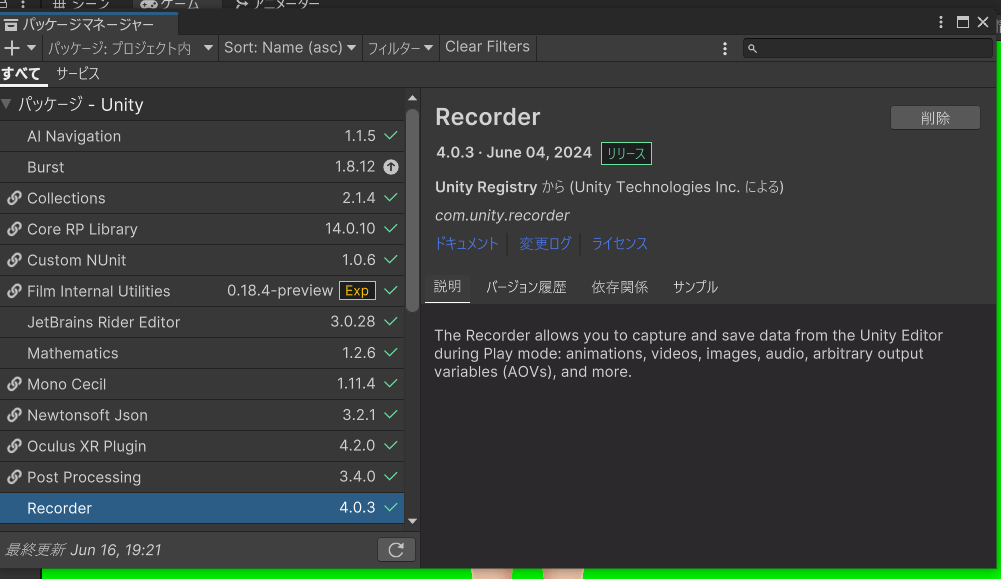Click the Collections dependency link icon

(14, 198)
